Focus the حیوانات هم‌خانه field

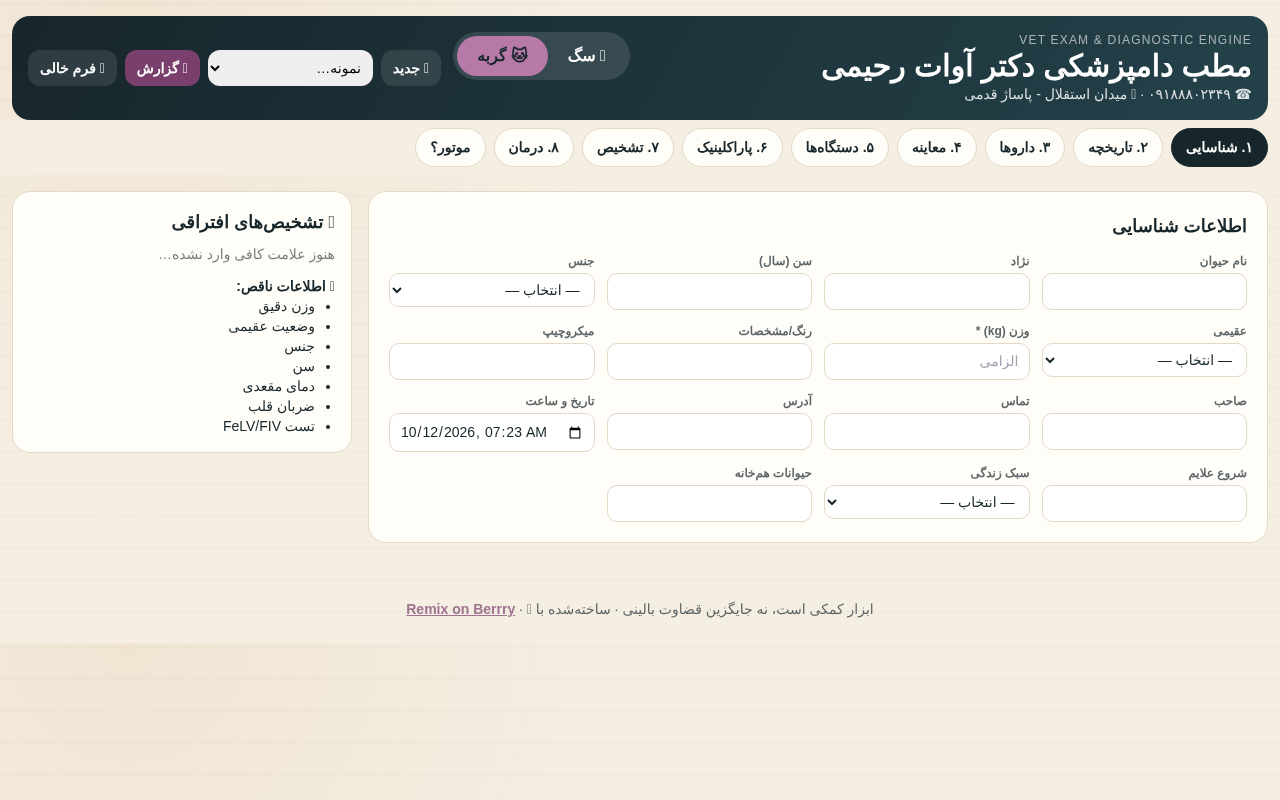click(709, 503)
